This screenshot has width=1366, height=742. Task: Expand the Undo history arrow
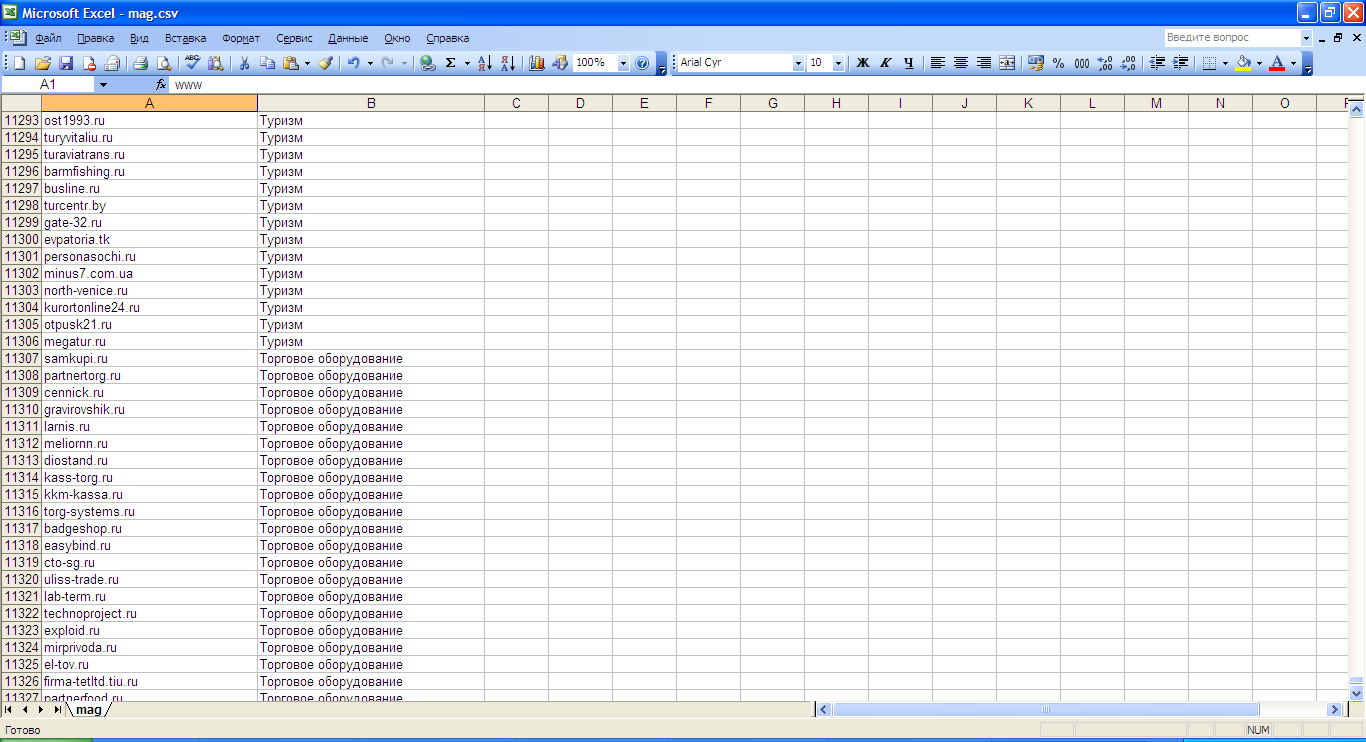pos(370,63)
